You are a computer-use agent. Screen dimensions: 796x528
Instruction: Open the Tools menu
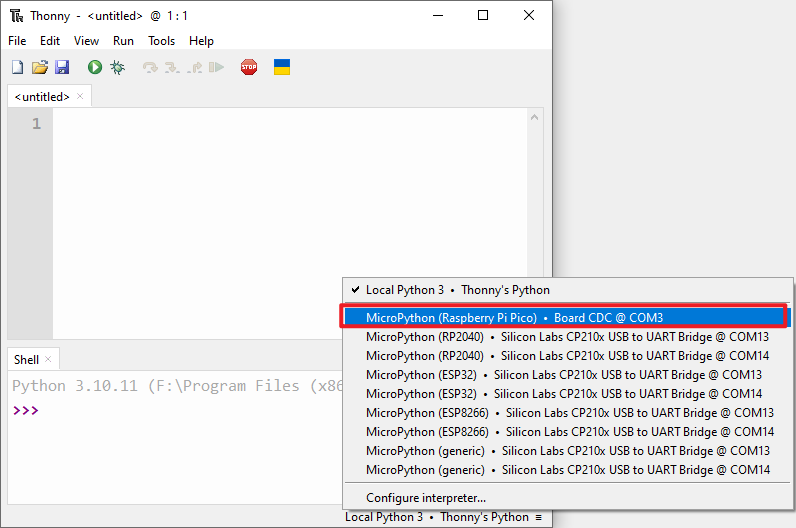point(161,41)
